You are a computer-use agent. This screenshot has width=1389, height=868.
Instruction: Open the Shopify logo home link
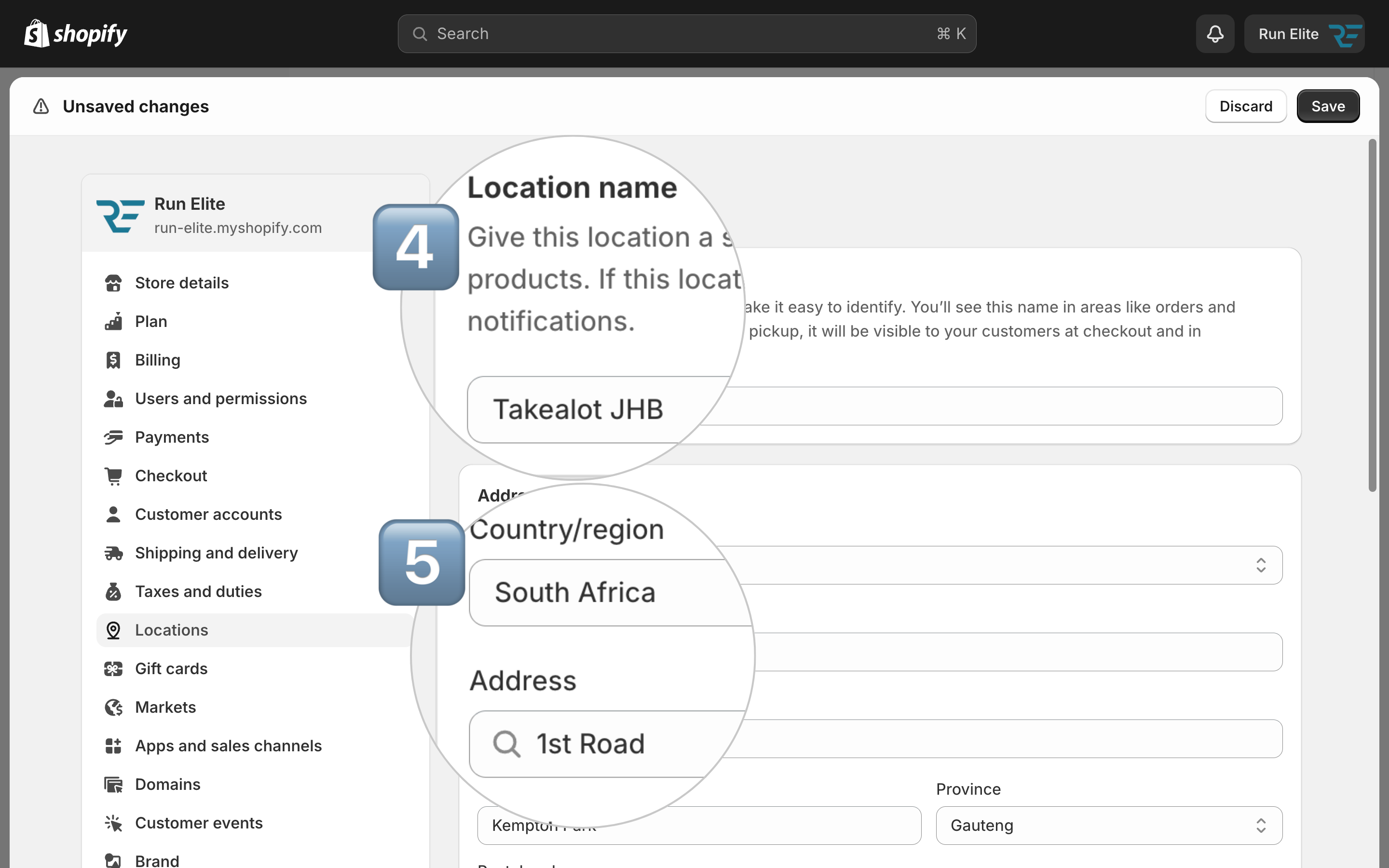pos(76,34)
